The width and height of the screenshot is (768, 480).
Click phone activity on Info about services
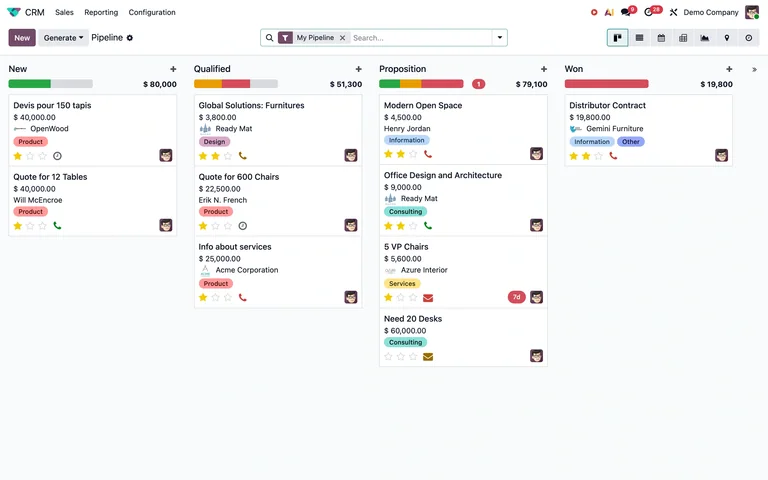tap(242, 297)
